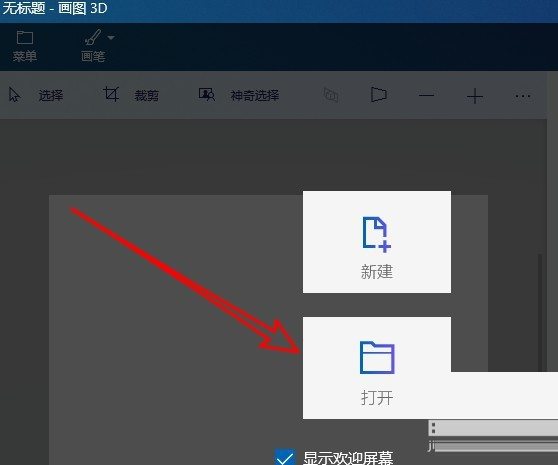Create a new project with 新建
The height and width of the screenshot is (465, 558).
point(377,242)
